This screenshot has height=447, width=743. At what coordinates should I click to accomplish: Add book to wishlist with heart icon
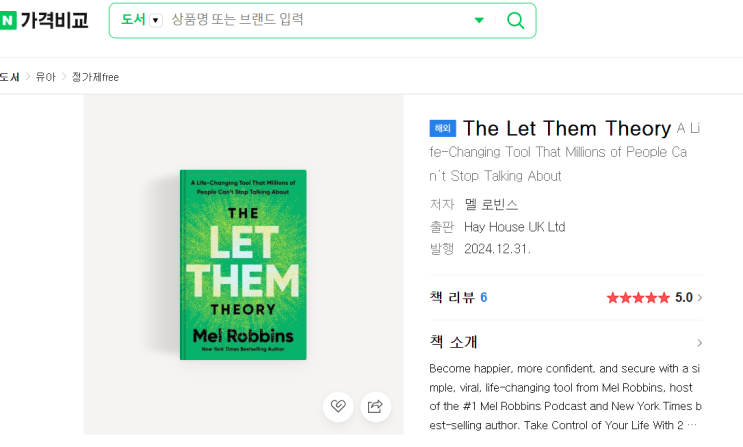coord(338,406)
